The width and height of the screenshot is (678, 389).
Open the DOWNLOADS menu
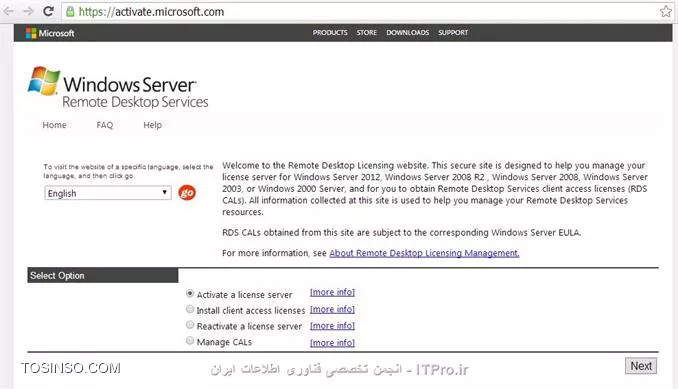point(407,32)
